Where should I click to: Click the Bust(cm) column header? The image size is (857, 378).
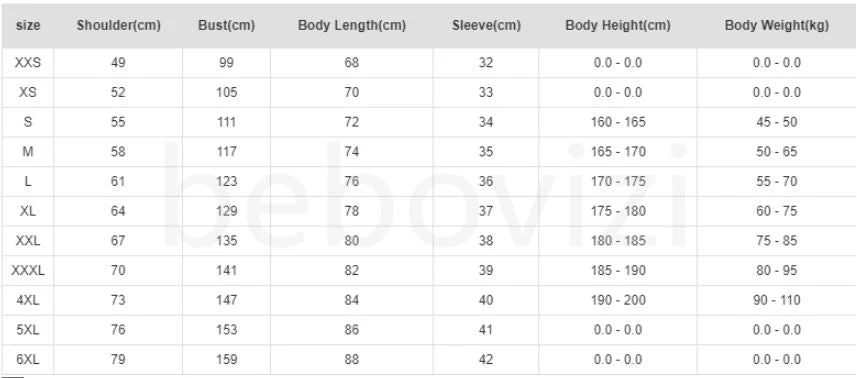pos(226,26)
